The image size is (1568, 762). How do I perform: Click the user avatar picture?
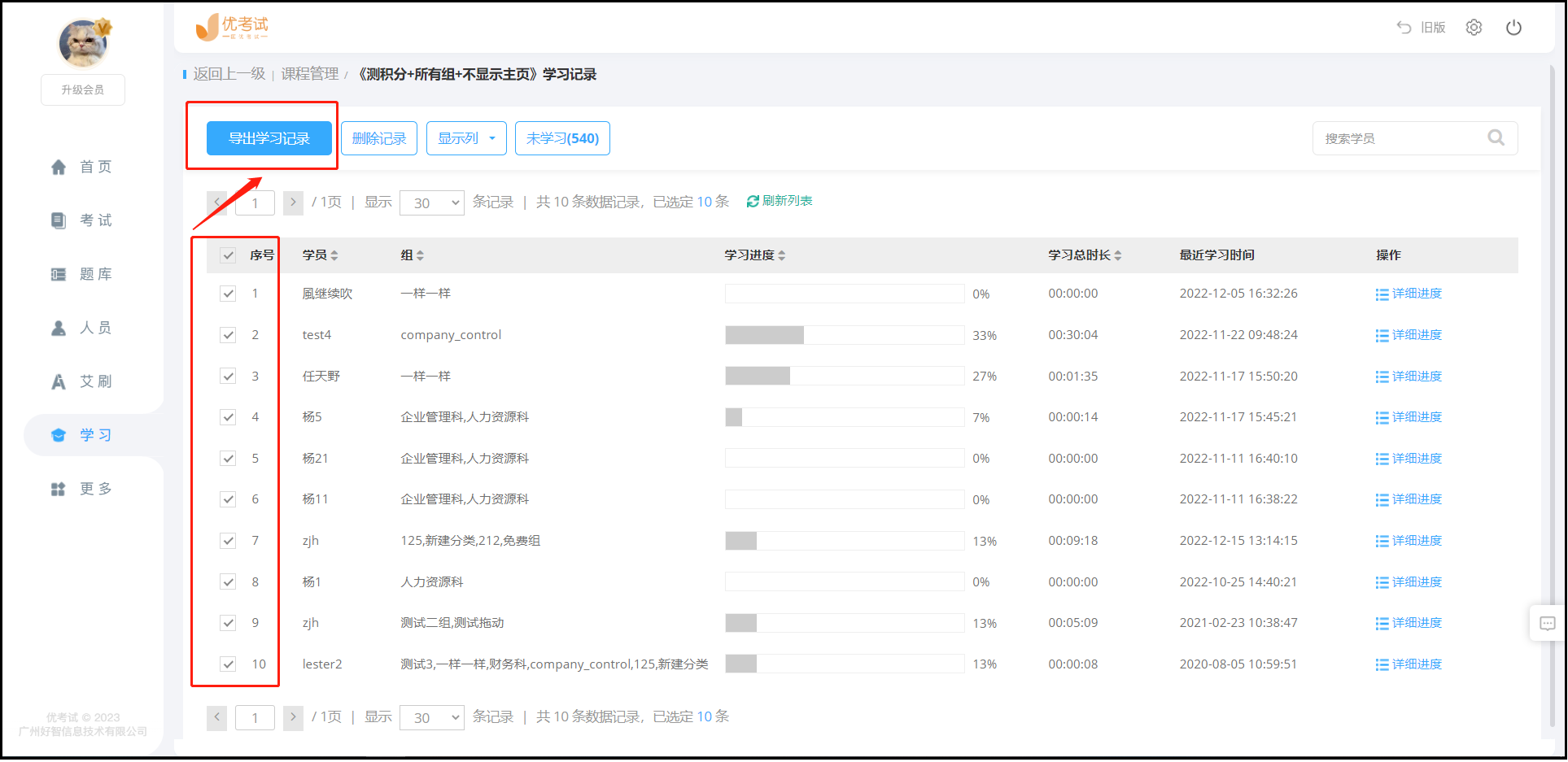click(83, 44)
